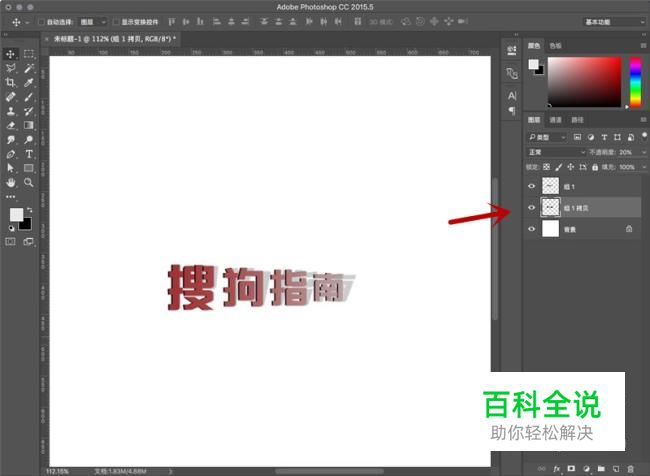
Task: Filter layers by smart objects
Action: (x=631, y=137)
